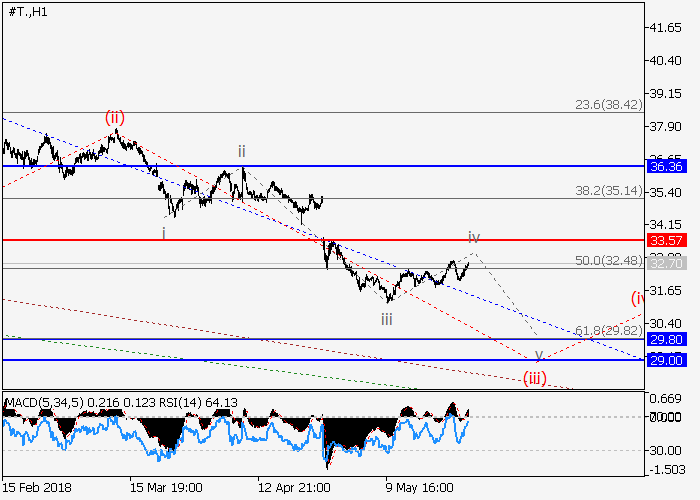Click the #T.,H1 chart symbol title
The image size is (700, 500).
[26, 12]
